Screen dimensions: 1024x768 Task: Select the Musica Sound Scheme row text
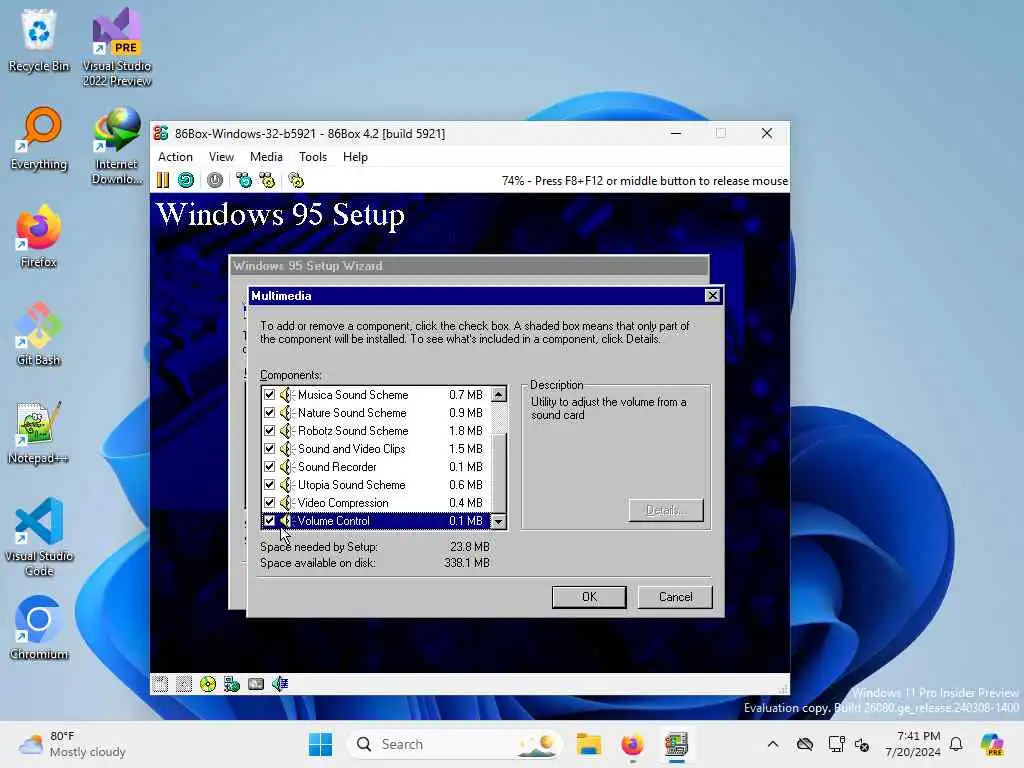353,394
